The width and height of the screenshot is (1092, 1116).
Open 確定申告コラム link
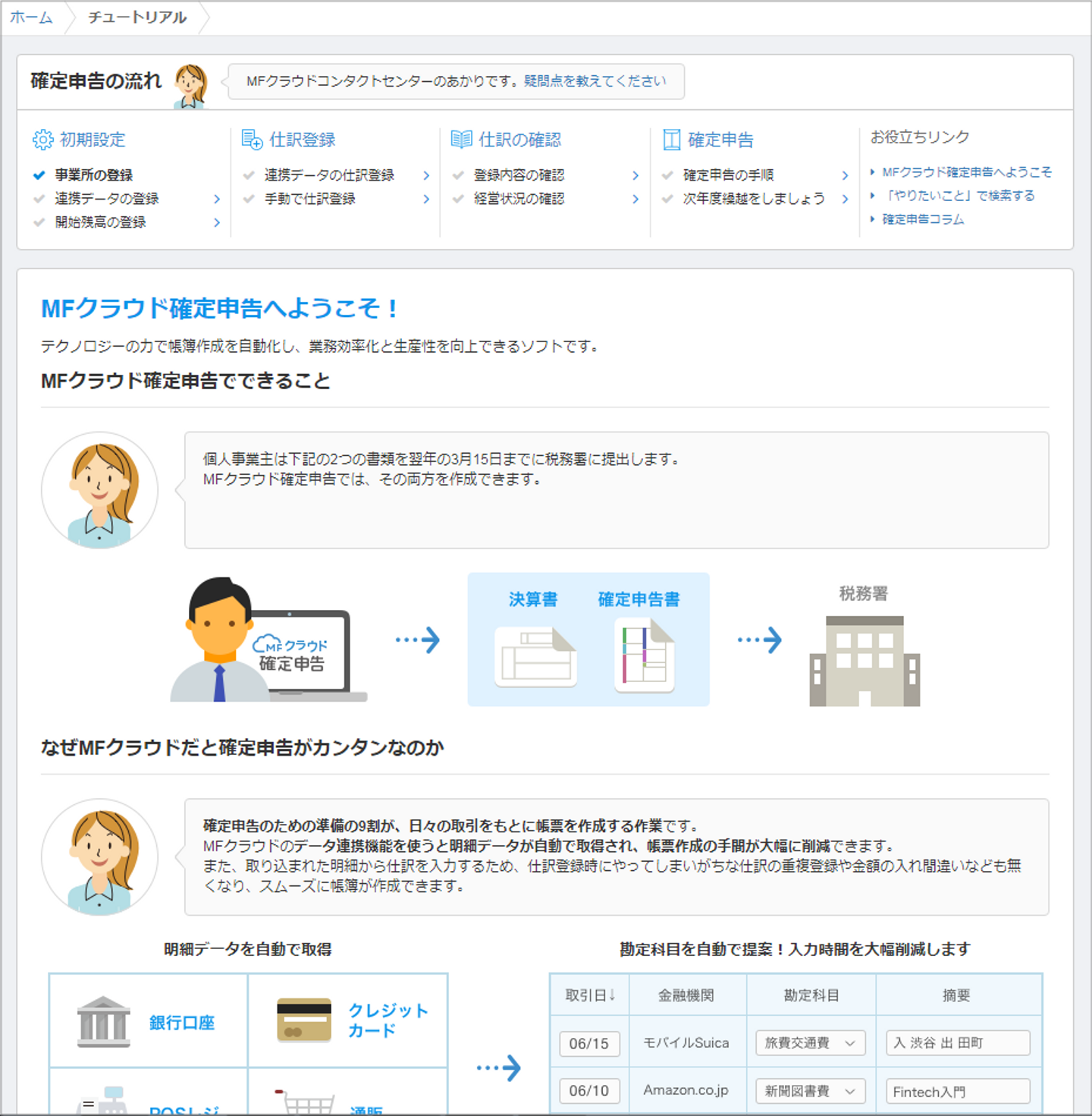click(923, 219)
